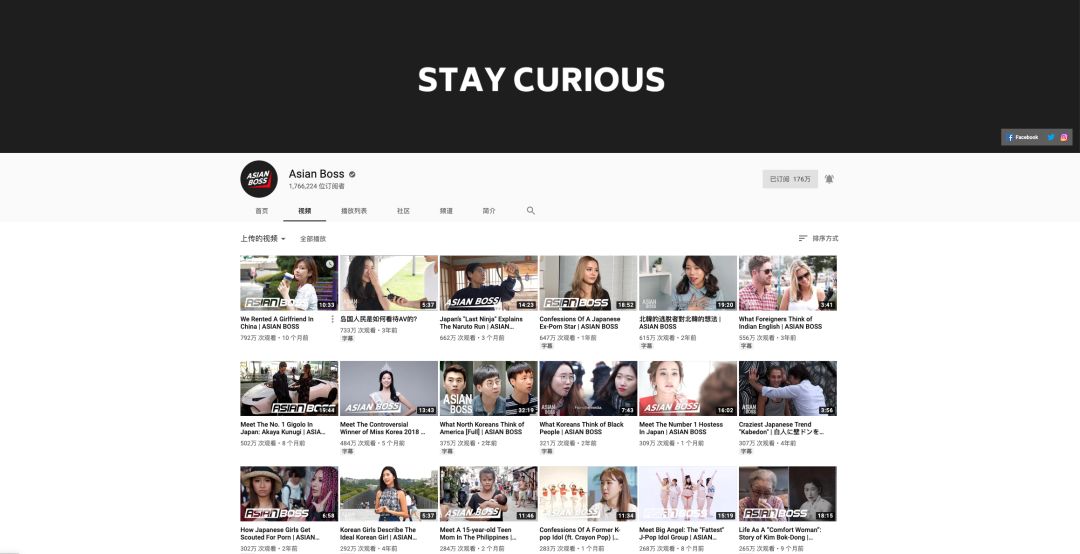Switch to the 频道 tab
Screen dimensions: 1080x554
coord(446,211)
